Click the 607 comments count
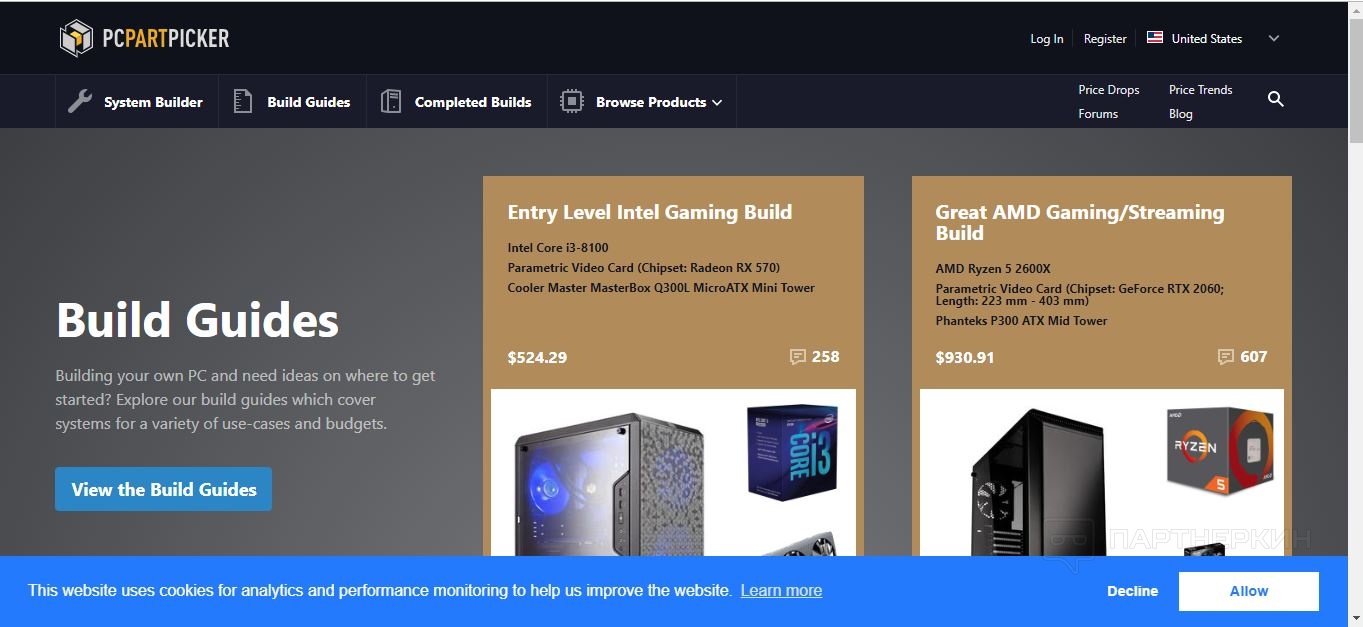This screenshot has width=1363, height=627. (1254, 356)
